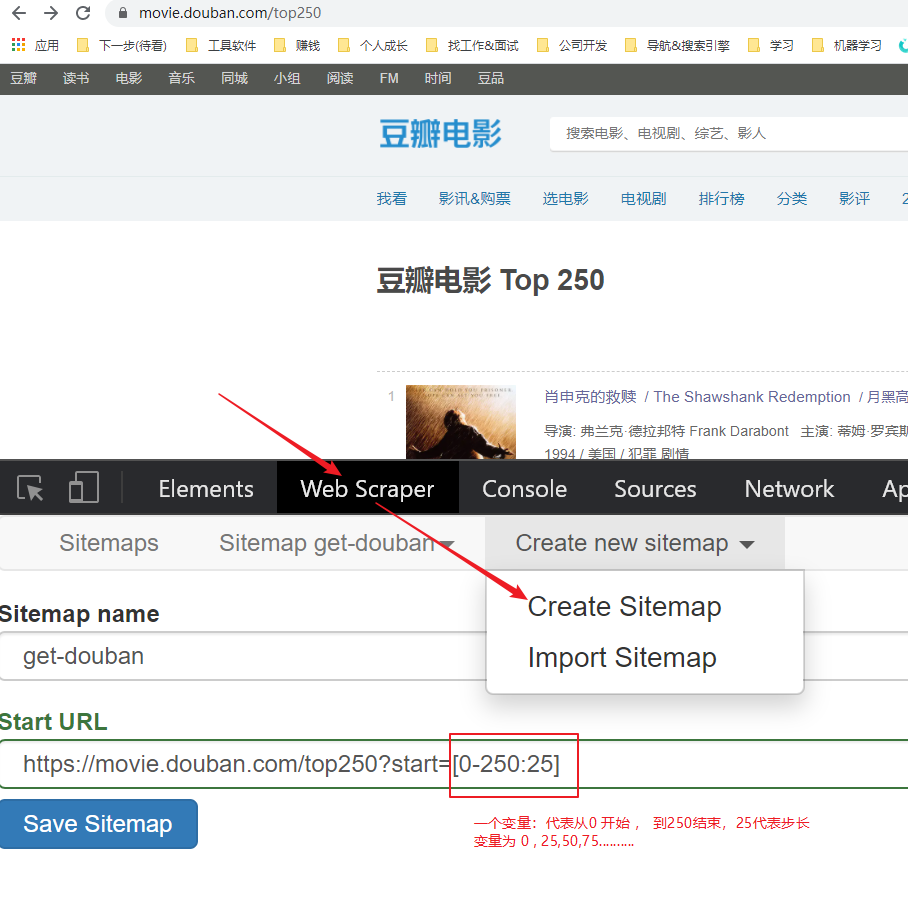Click the 豆瓣电影 logo
Screen dimensions: 908x909
pos(440,134)
